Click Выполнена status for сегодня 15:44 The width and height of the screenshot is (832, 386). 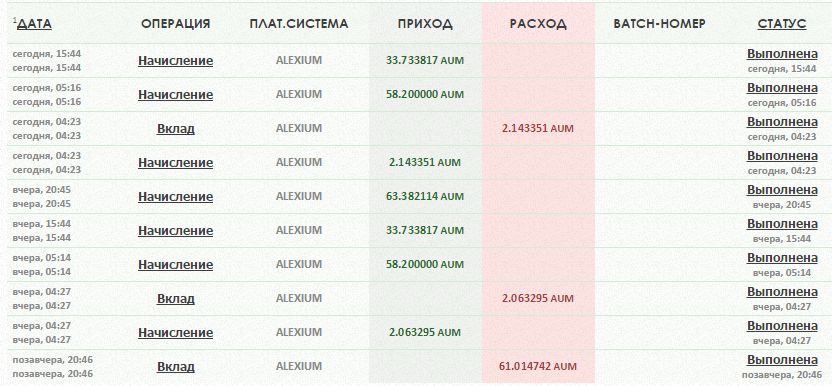click(782, 54)
